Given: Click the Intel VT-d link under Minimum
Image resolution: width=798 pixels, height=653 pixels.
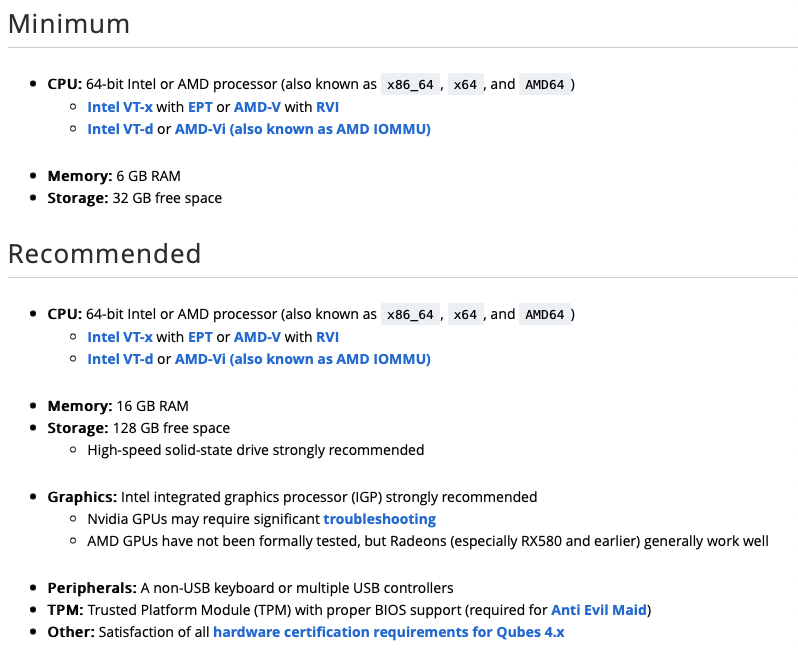Looking at the screenshot, I should pos(120,129).
